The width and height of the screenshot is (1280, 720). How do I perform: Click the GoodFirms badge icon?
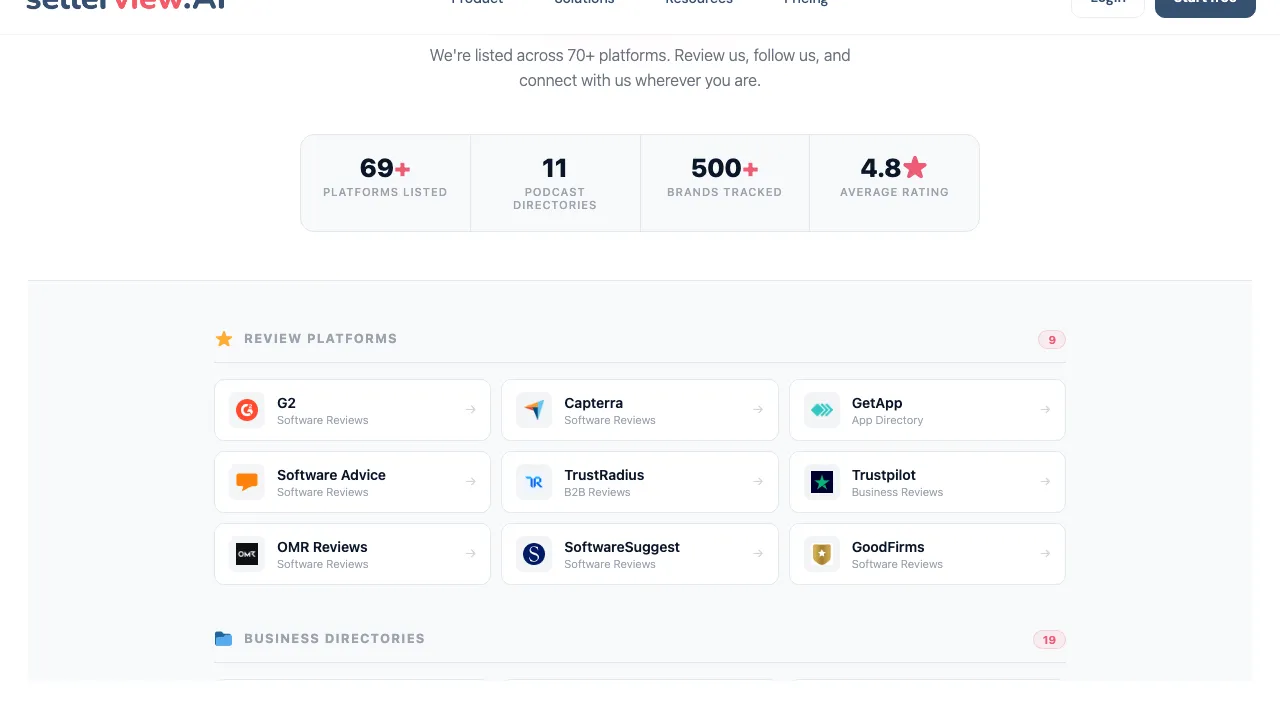click(822, 554)
